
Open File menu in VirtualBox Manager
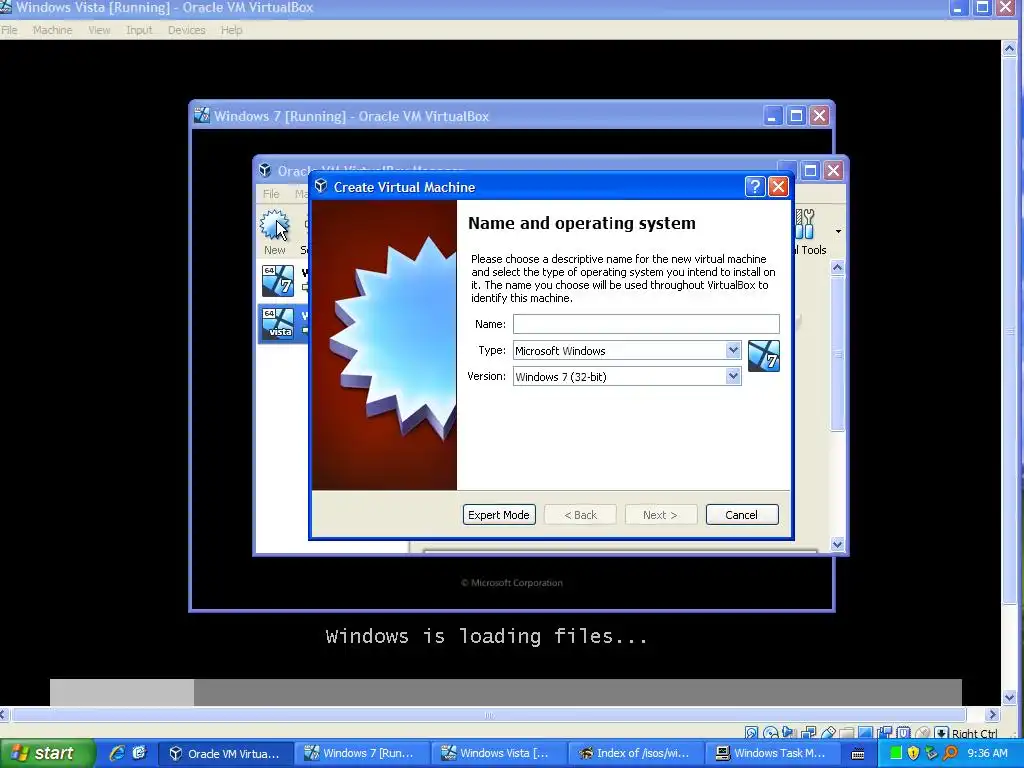click(271, 193)
